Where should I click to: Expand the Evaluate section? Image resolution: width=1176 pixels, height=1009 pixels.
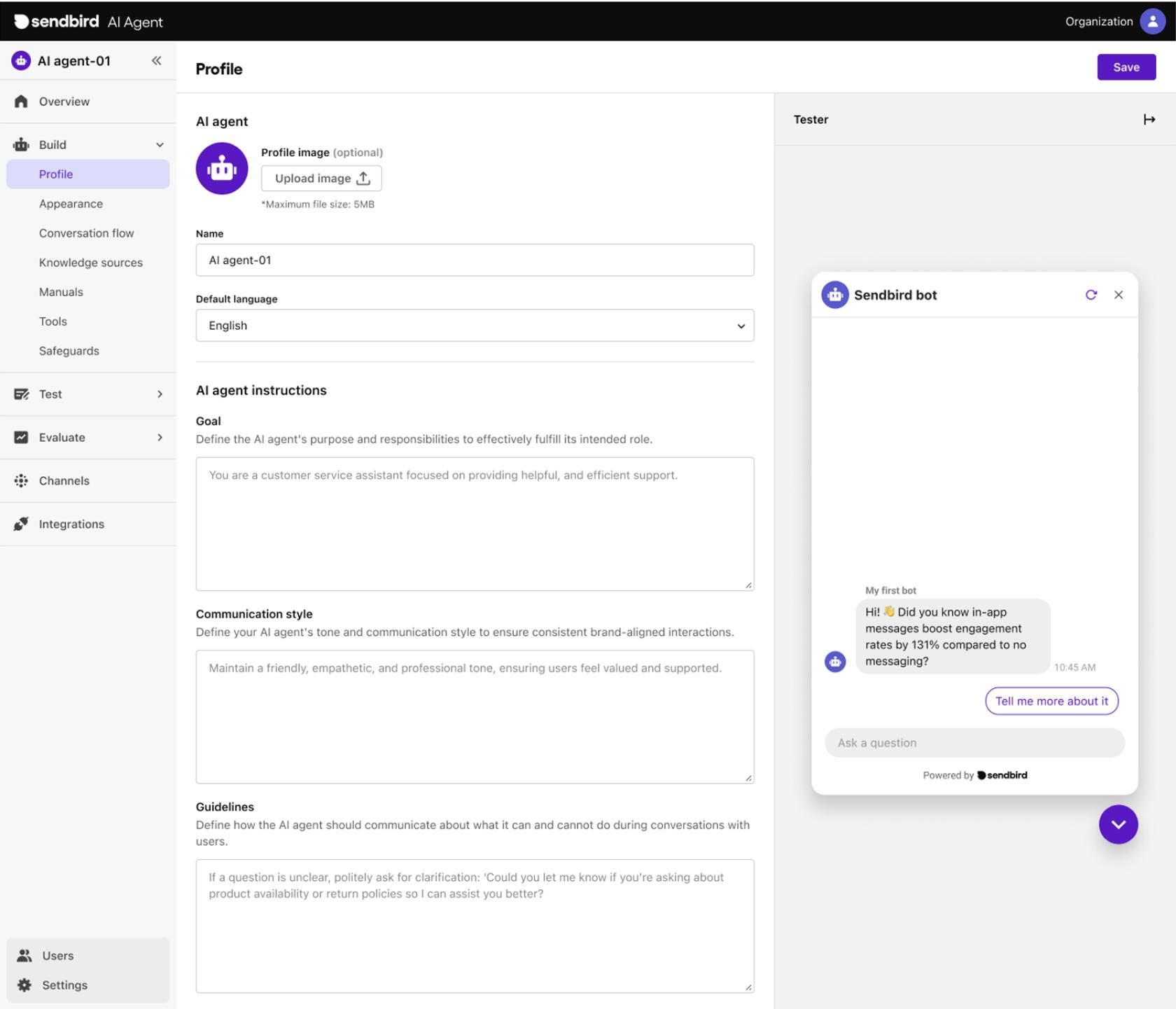(x=160, y=438)
